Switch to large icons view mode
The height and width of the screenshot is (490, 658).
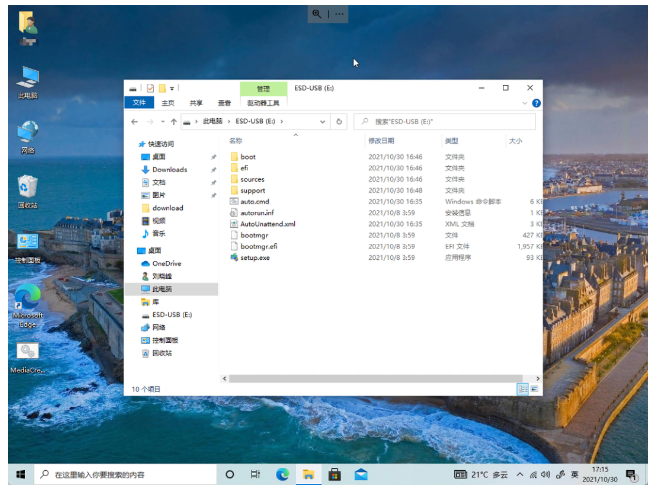tap(534, 388)
